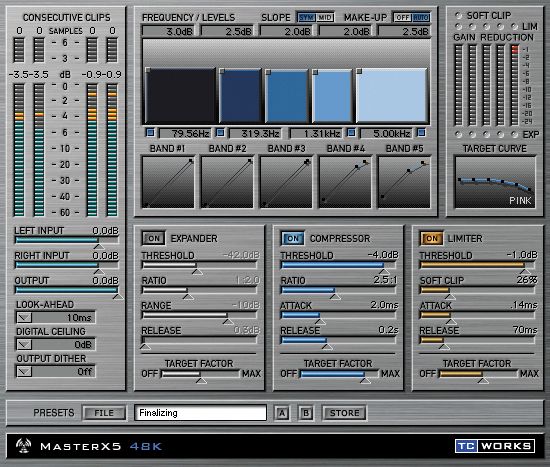Viewport: 550px width, 467px height.
Task: Toggle the Expander ON button
Action: [153, 238]
